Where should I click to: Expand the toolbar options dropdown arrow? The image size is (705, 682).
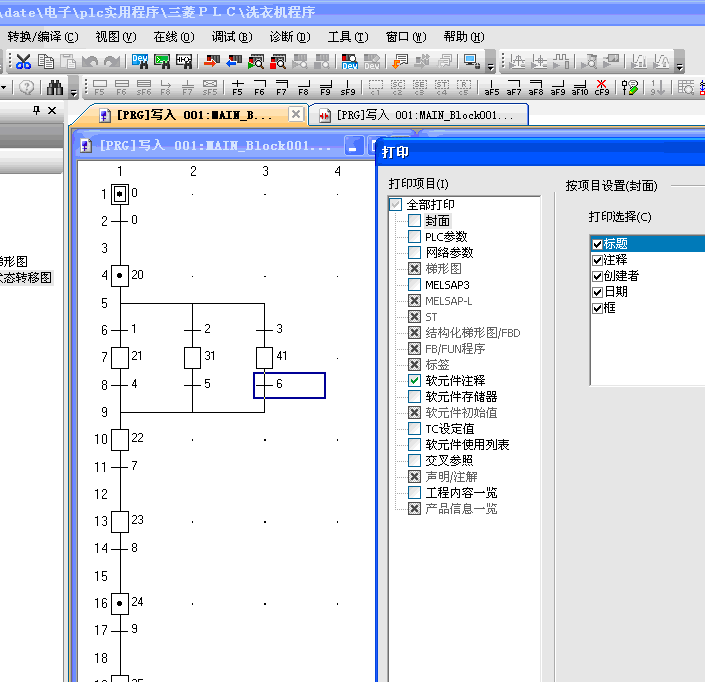click(x=490, y=66)
